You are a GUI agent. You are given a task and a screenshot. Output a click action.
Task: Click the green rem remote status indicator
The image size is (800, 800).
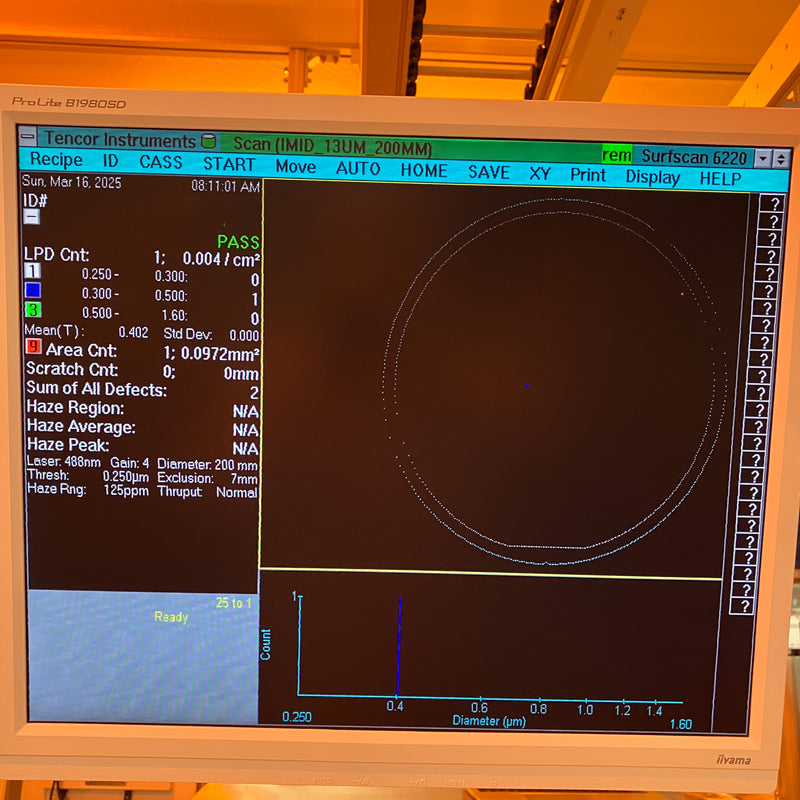(616, 155)
